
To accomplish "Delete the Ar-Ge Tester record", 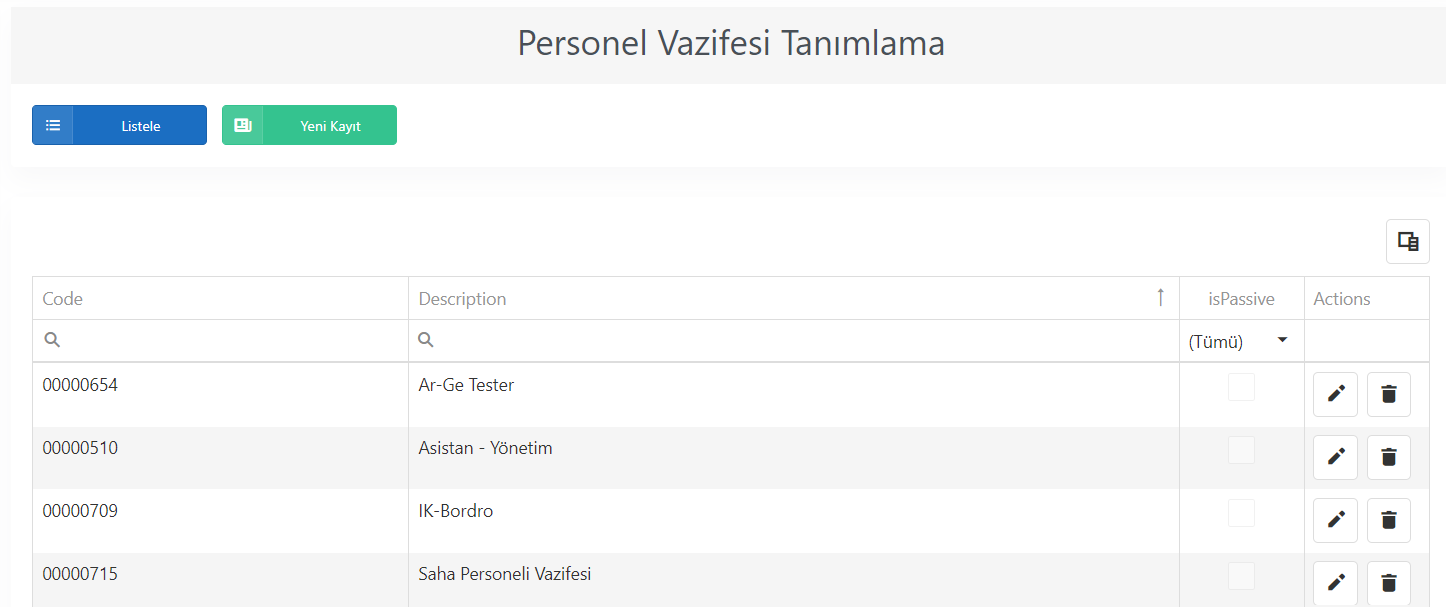I will click(x=1389, y=394).
